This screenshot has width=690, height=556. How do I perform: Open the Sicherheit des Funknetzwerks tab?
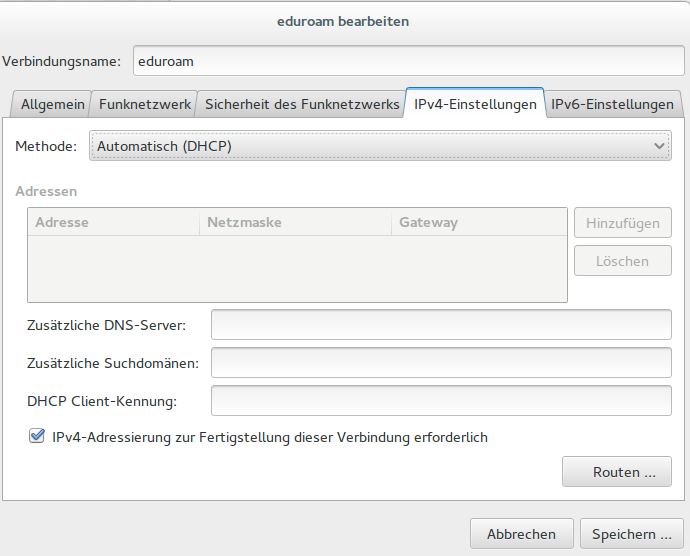(301, 104)
